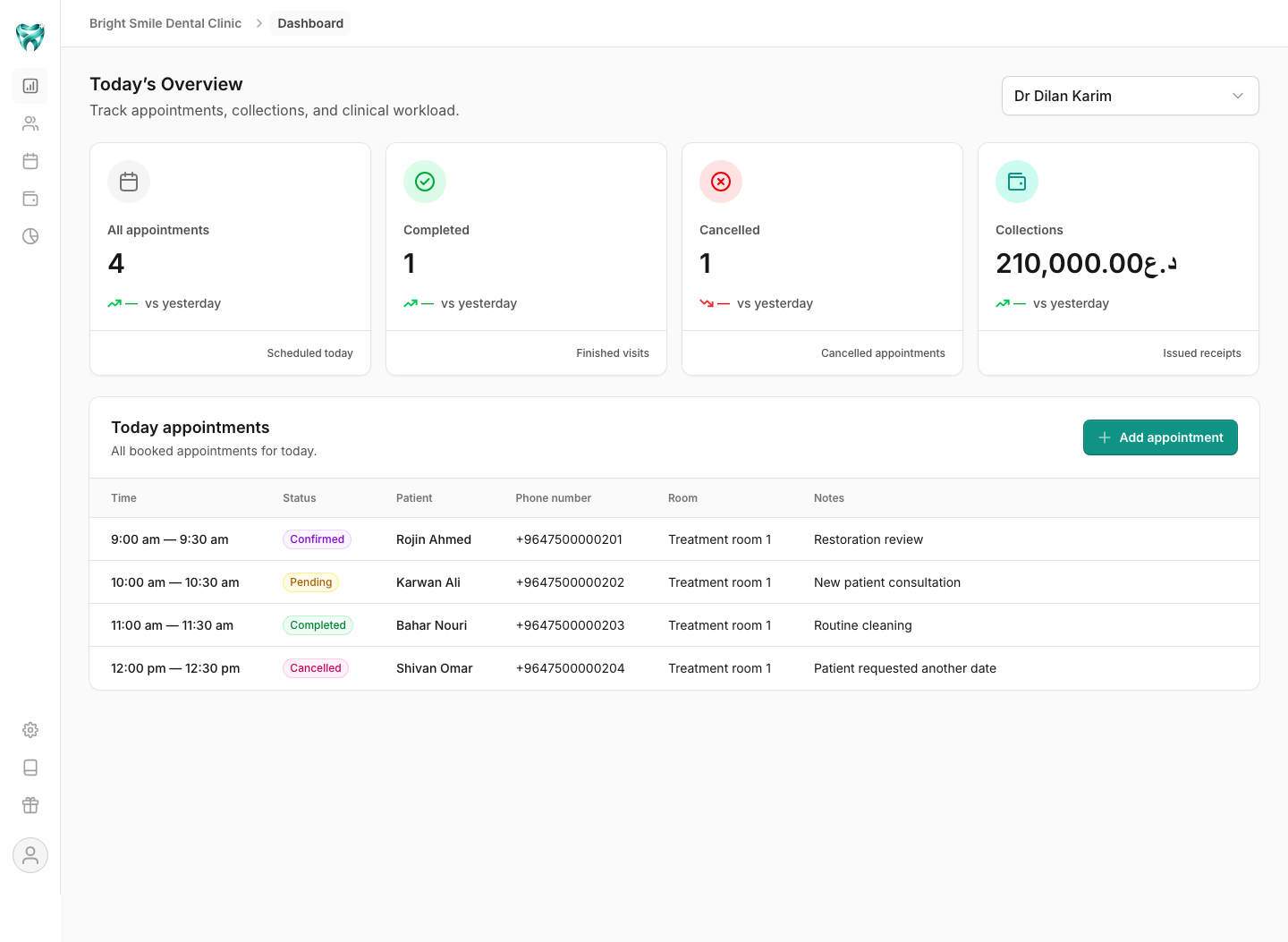1288x942 pixels.
Task: Click the Finished visits footer label
Action: point(613,353)
